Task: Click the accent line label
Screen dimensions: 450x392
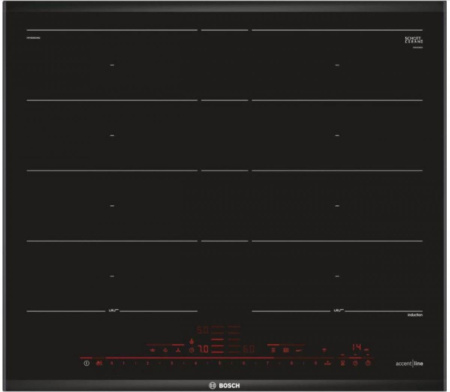Action: (x=409, y=363)
